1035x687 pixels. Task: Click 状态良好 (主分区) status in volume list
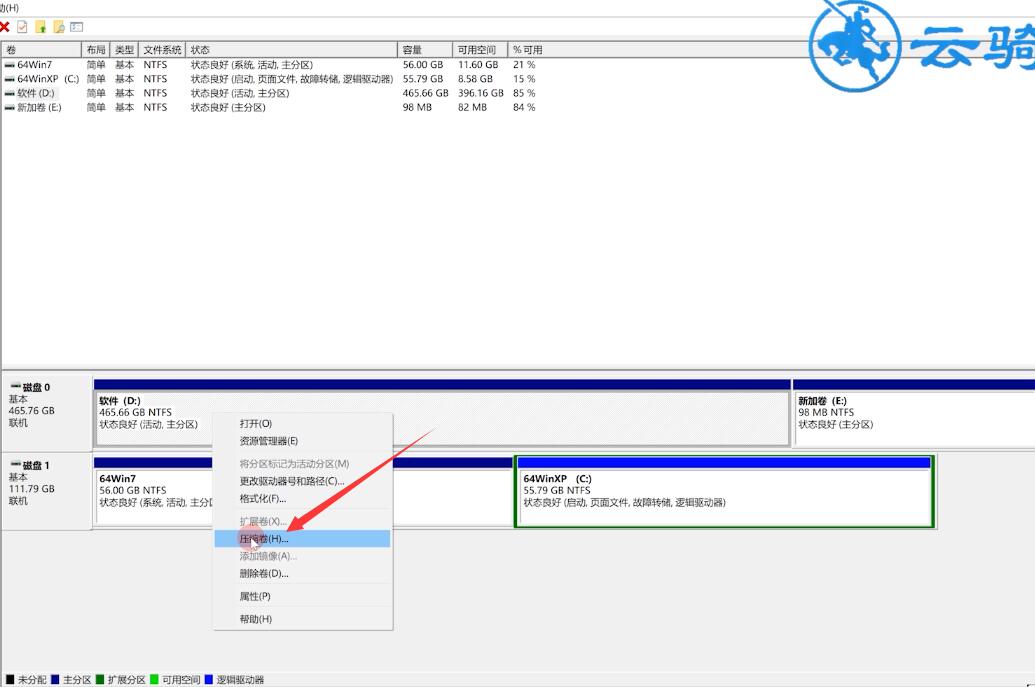click(228, 108)
